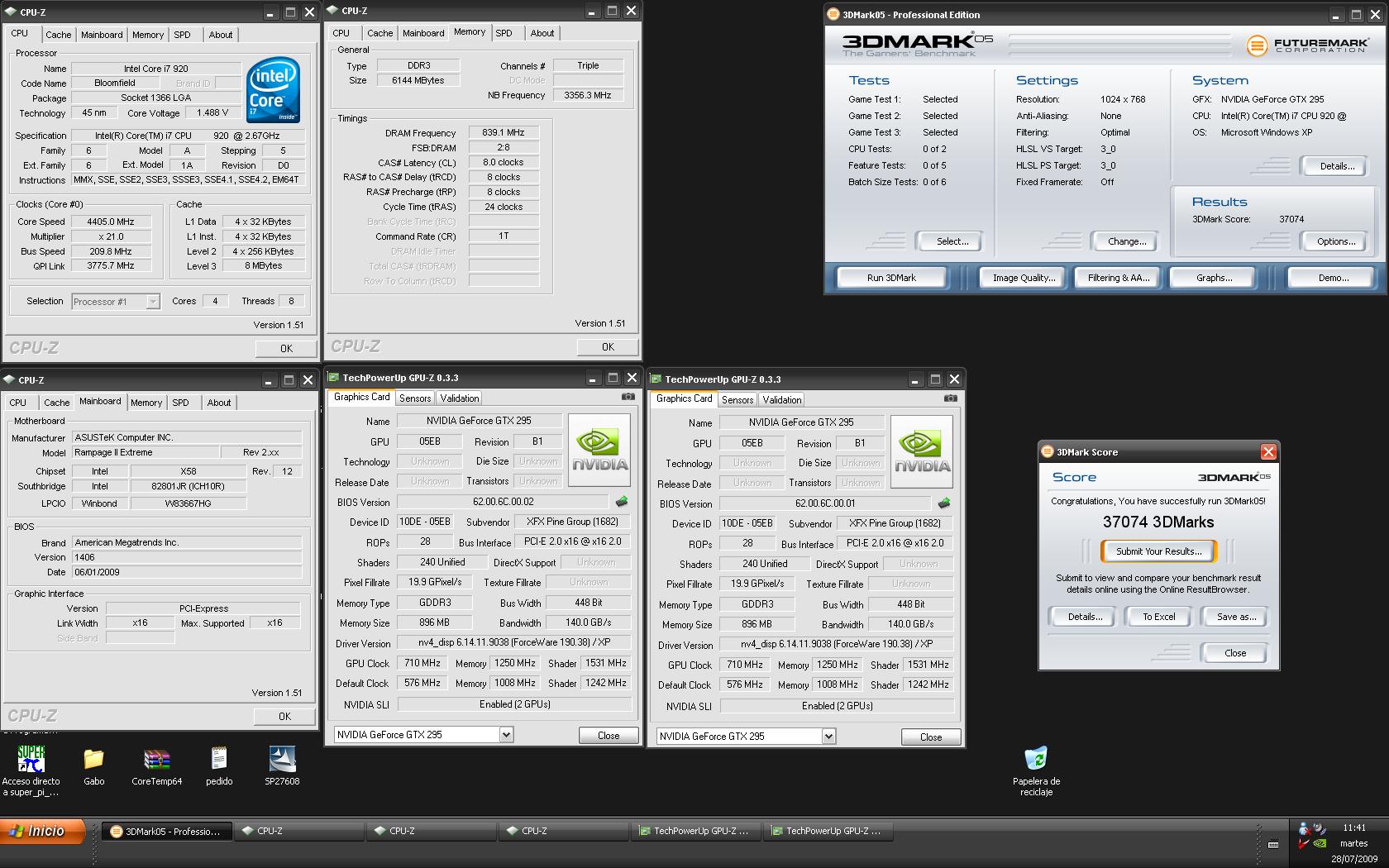Click Close button in left GPU-Z window
1389x868 pixels.
609,736
